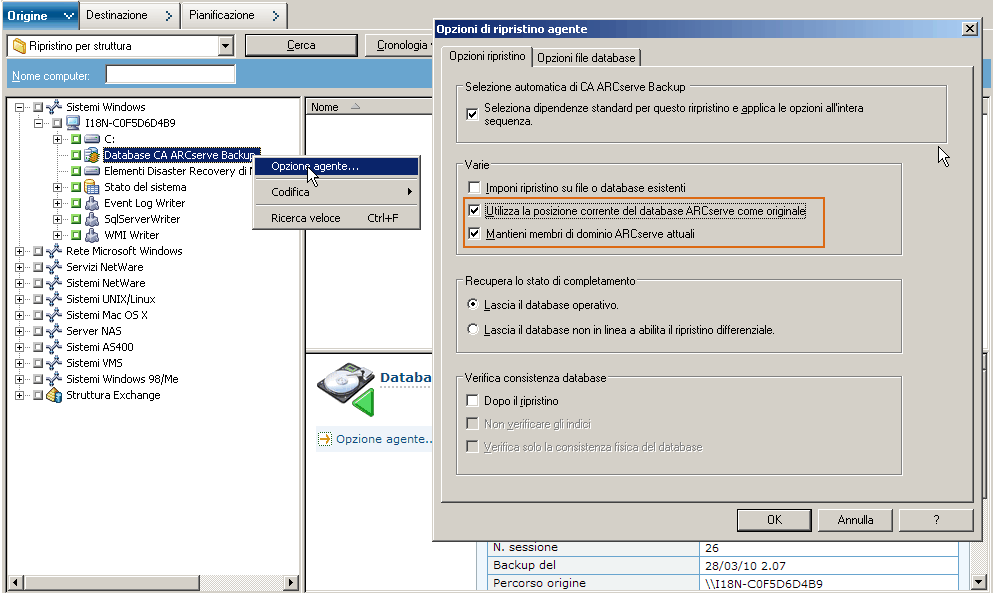
Task: Expand the Rete Microsoft Windows node
Action: pos(20,251)
